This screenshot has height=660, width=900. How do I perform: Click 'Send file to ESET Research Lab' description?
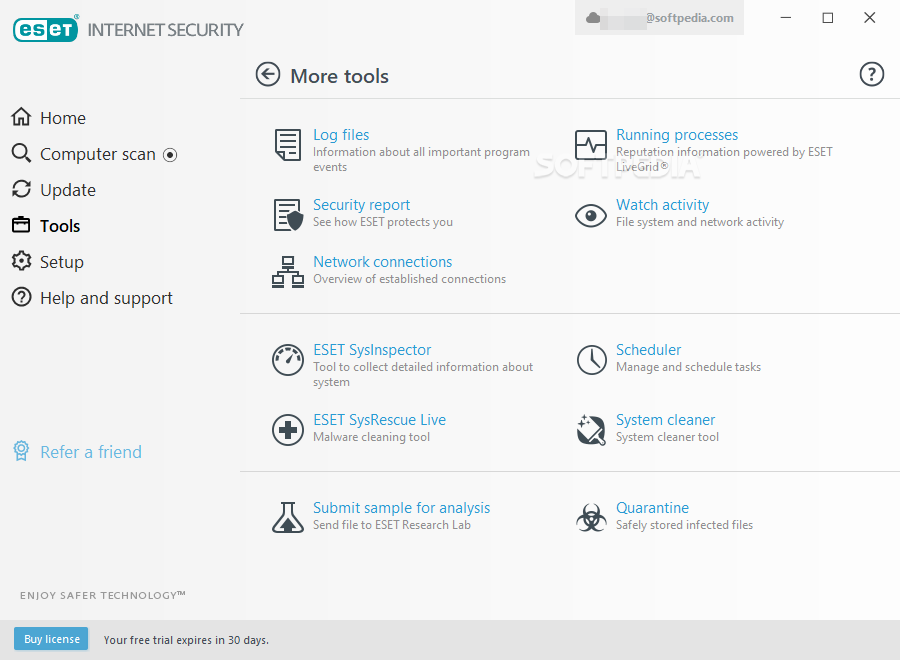coord(391,525)
